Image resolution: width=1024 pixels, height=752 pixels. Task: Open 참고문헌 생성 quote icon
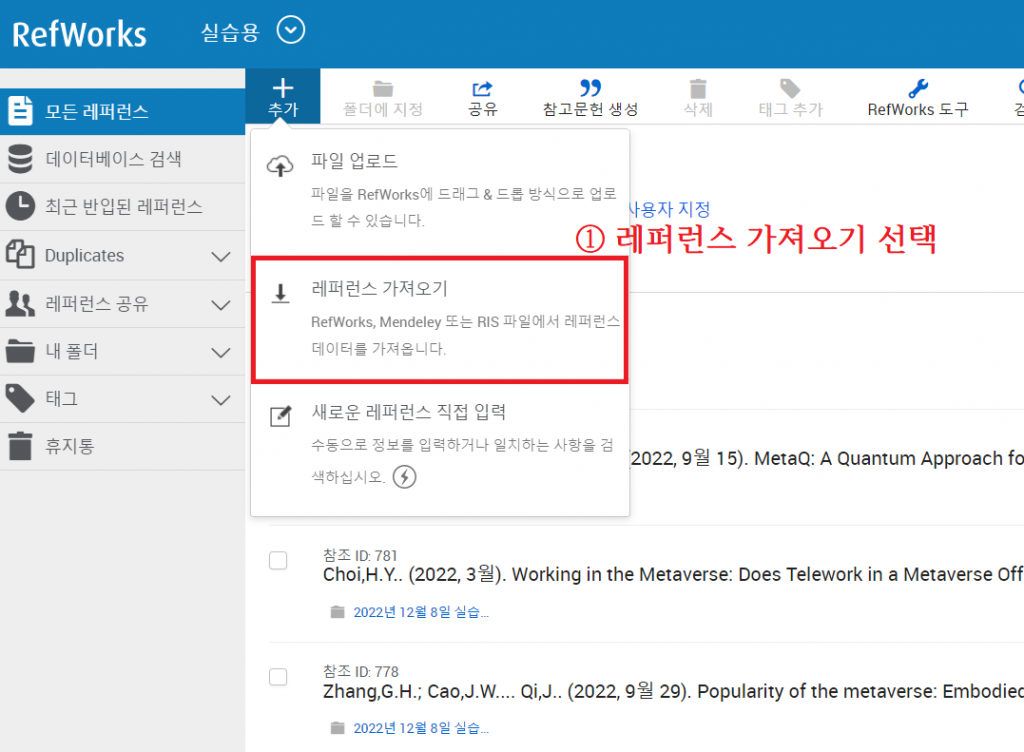[590, 89]
